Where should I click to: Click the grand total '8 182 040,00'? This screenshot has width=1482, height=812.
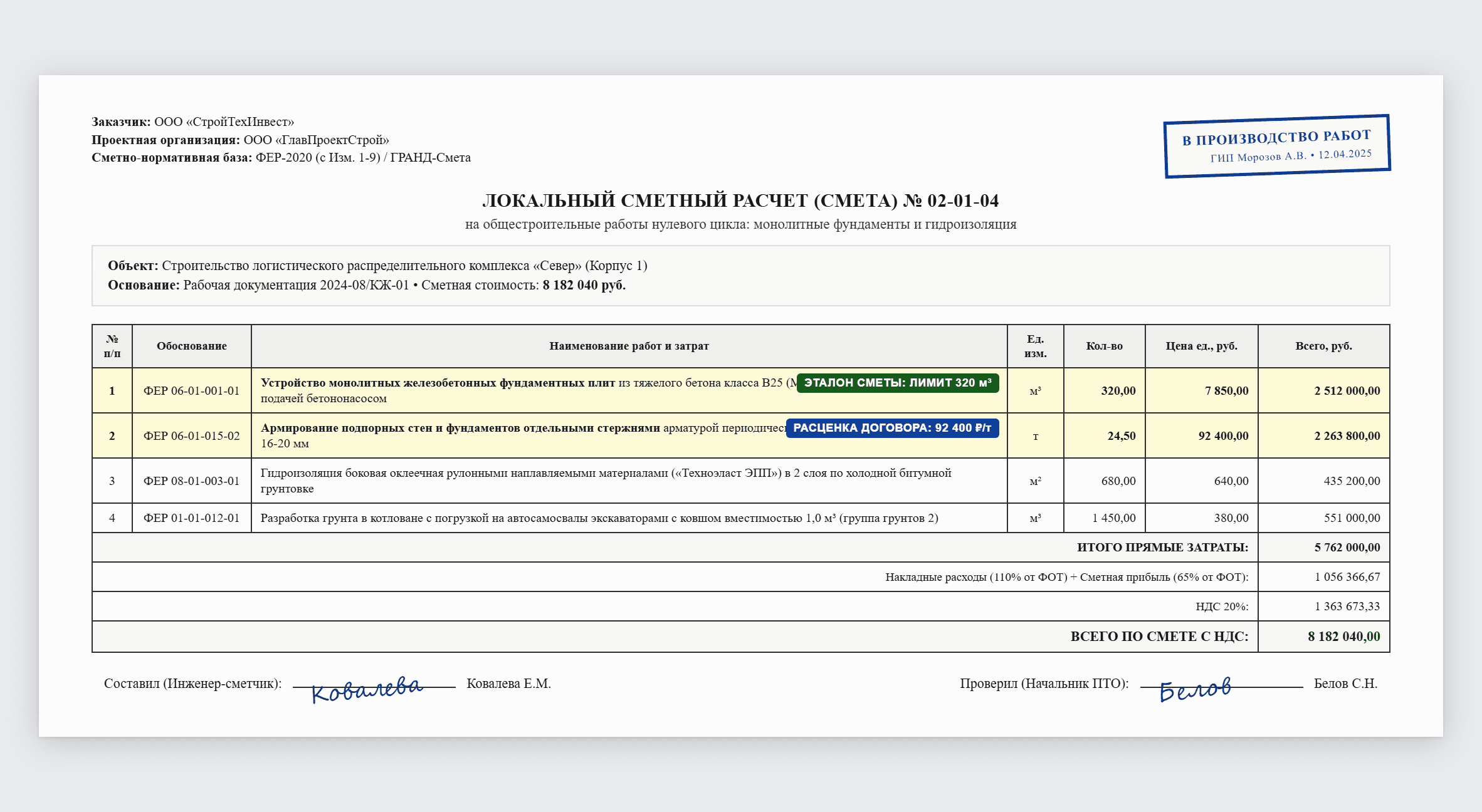(1344, 636)
